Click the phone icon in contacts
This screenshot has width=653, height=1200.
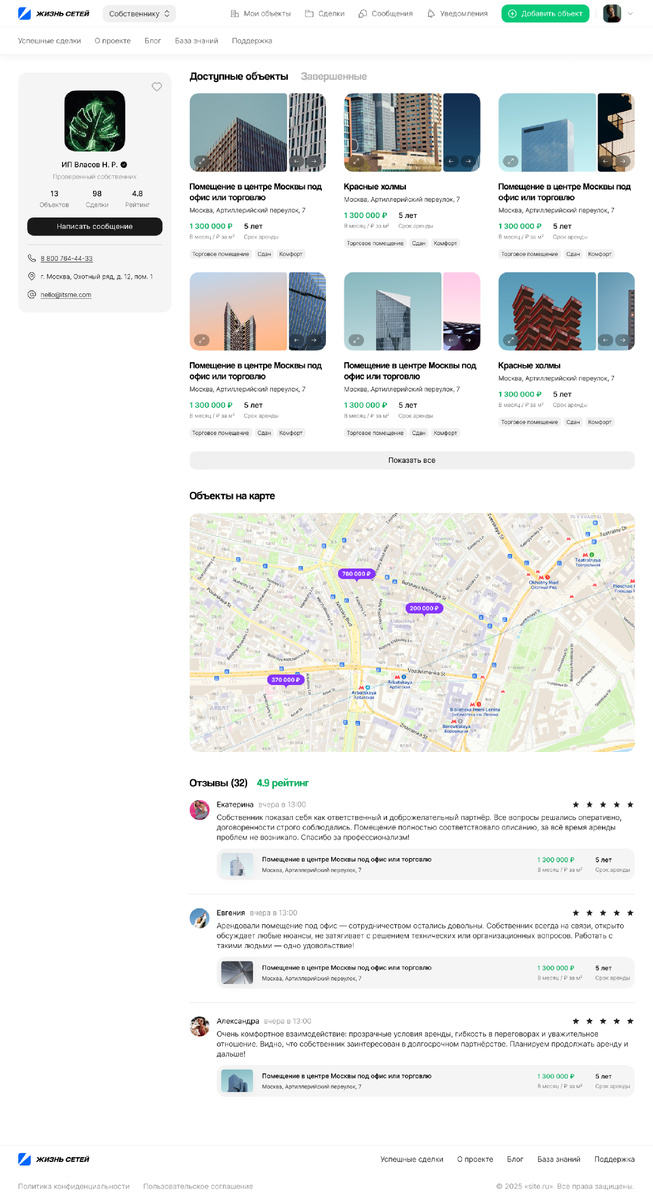[32, 258]
